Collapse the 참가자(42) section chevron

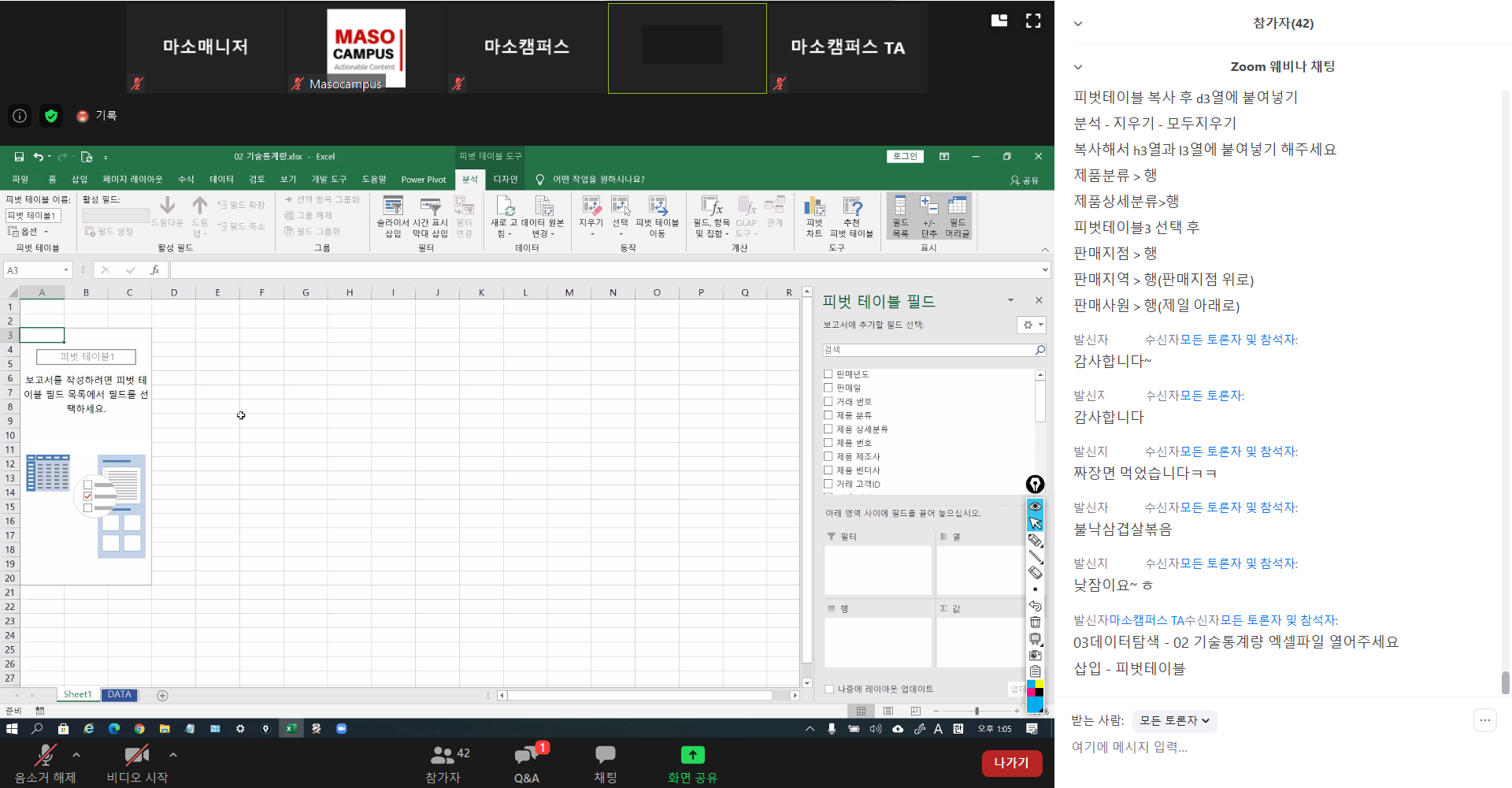click(1078, 24)
